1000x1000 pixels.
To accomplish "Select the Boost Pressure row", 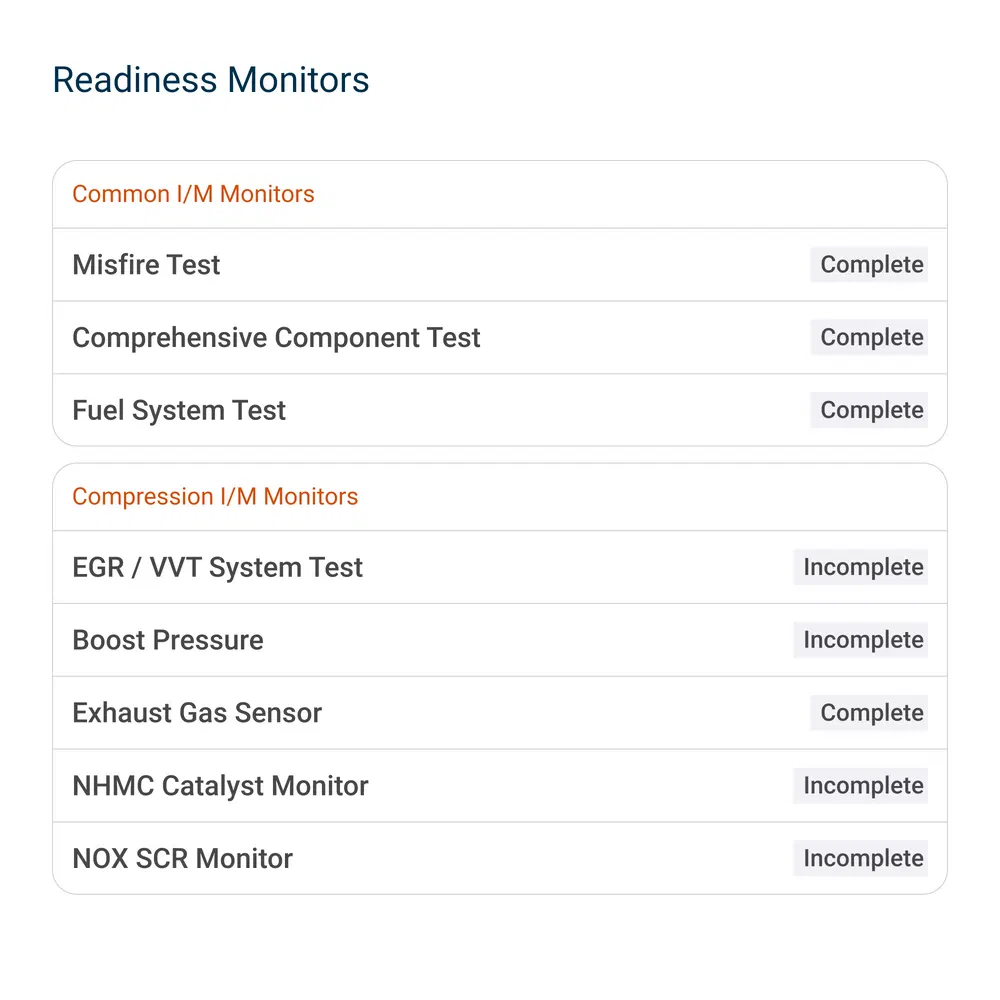I will pyautogui.click(x=499, y=640).
